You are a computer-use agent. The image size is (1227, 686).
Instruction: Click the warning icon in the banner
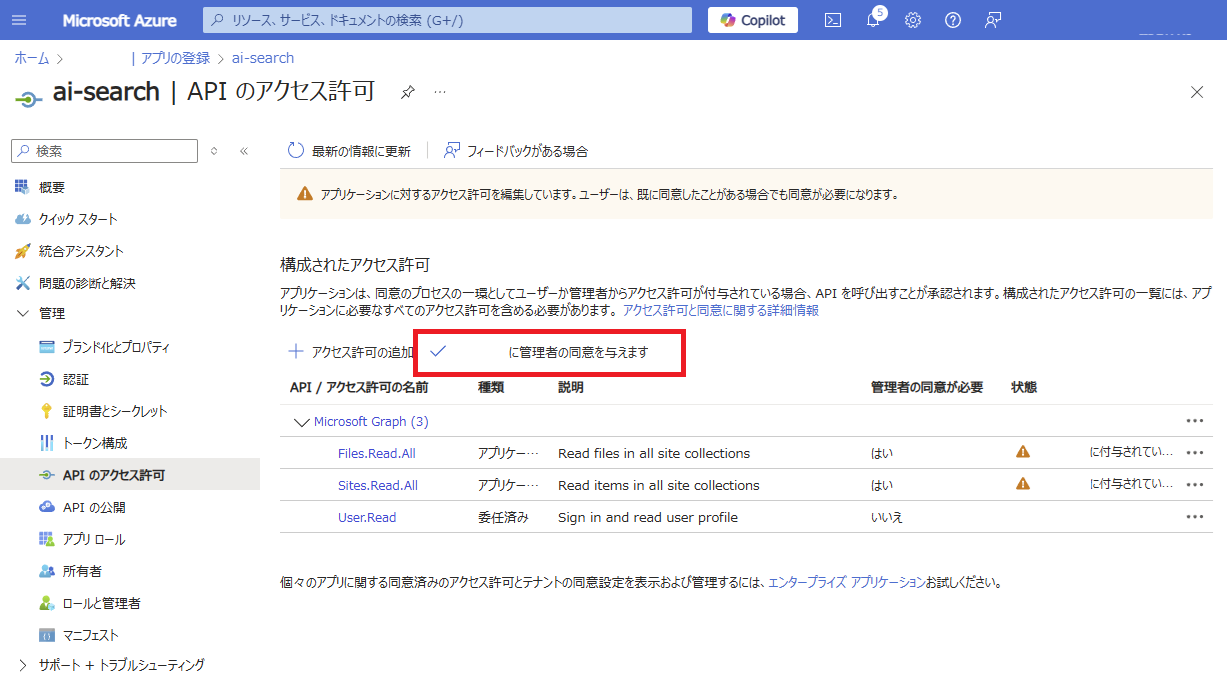coord(305,194)
